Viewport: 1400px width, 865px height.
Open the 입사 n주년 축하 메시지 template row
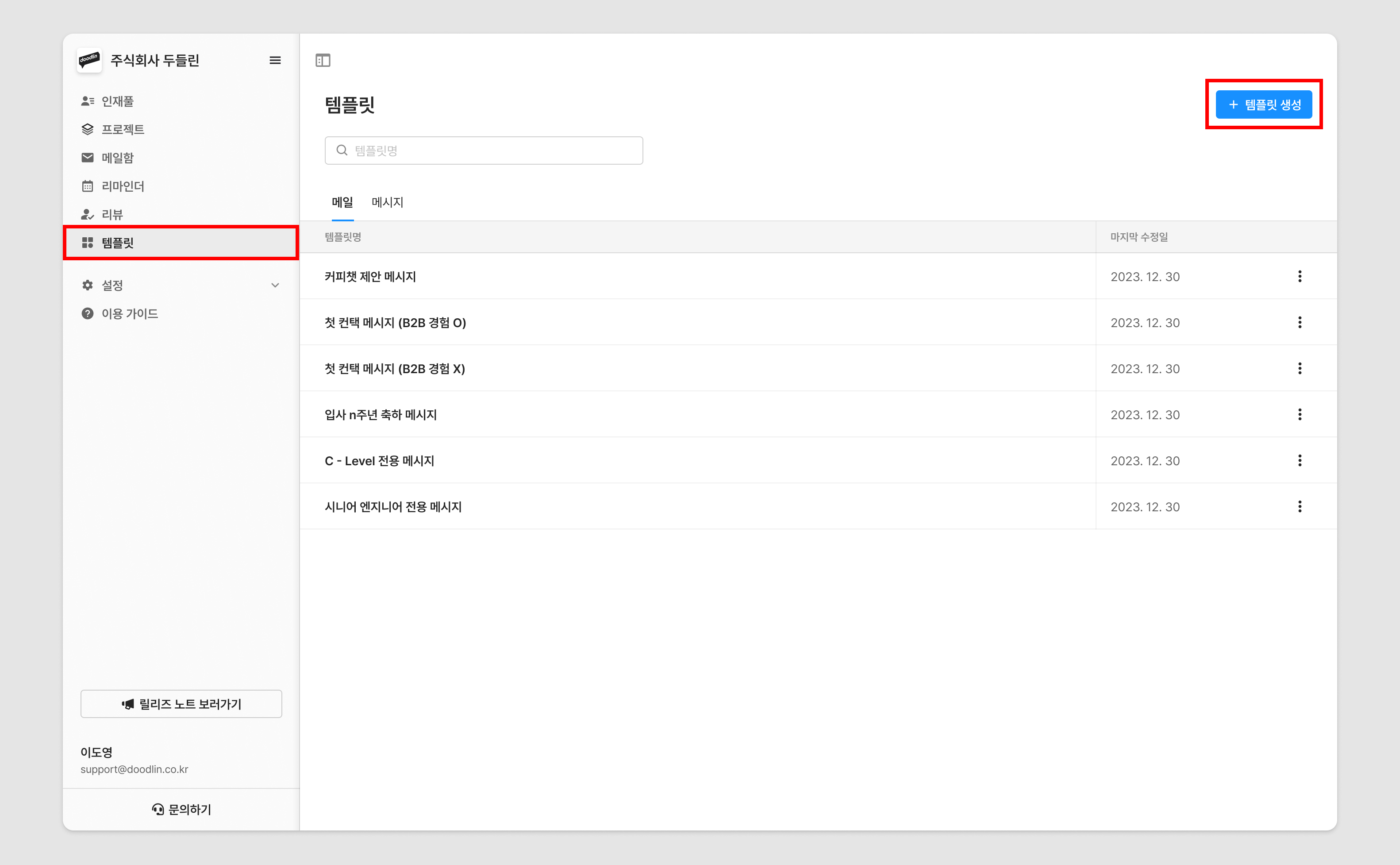381,415
